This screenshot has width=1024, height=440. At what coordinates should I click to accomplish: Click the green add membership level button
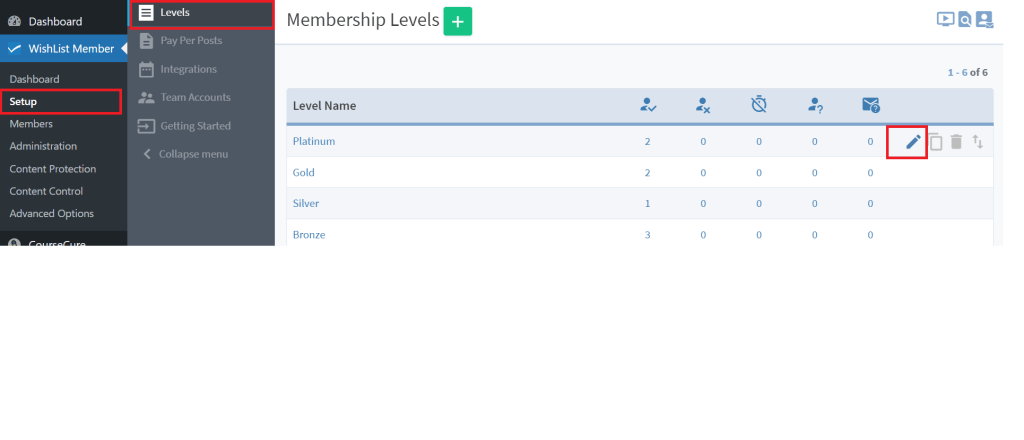click(x=457, y=22)
